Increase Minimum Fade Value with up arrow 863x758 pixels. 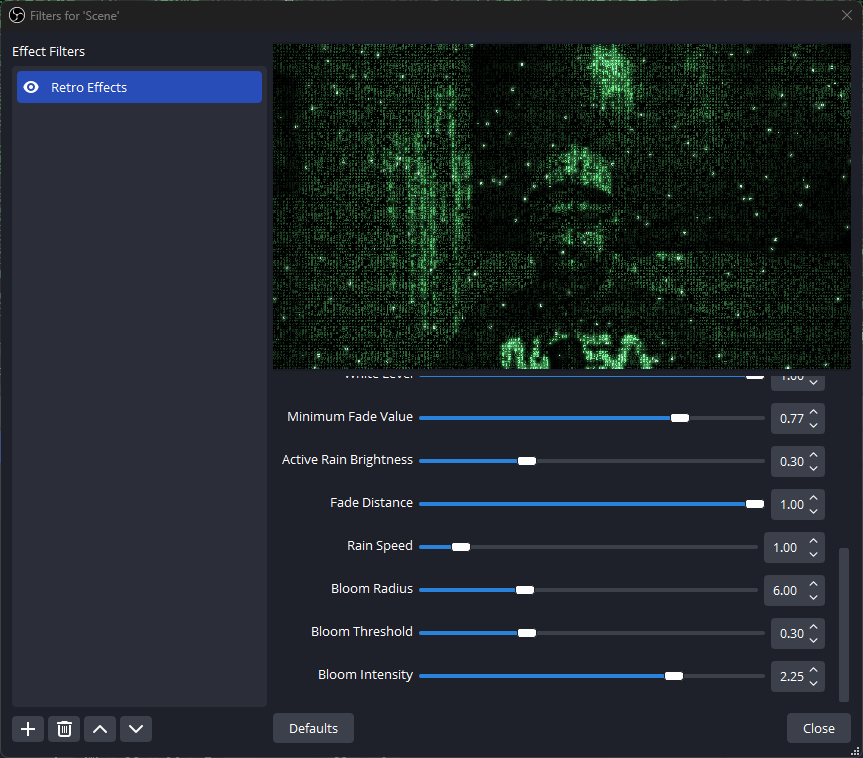tap(813, 412)
